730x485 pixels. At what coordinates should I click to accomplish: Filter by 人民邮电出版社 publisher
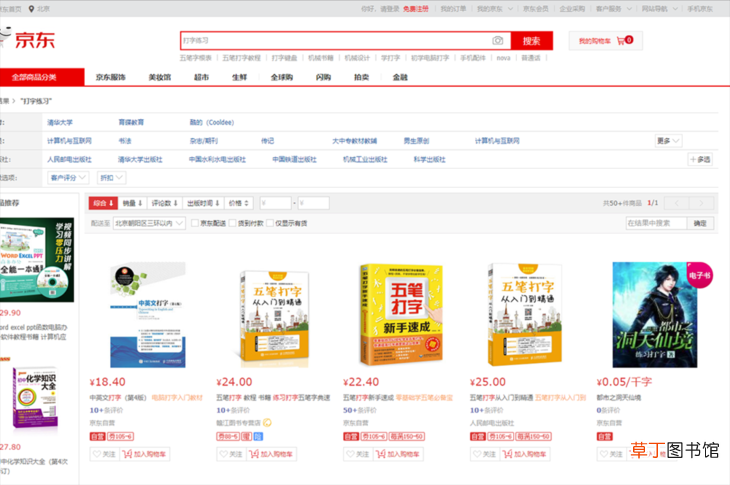(x=69, y=159)
